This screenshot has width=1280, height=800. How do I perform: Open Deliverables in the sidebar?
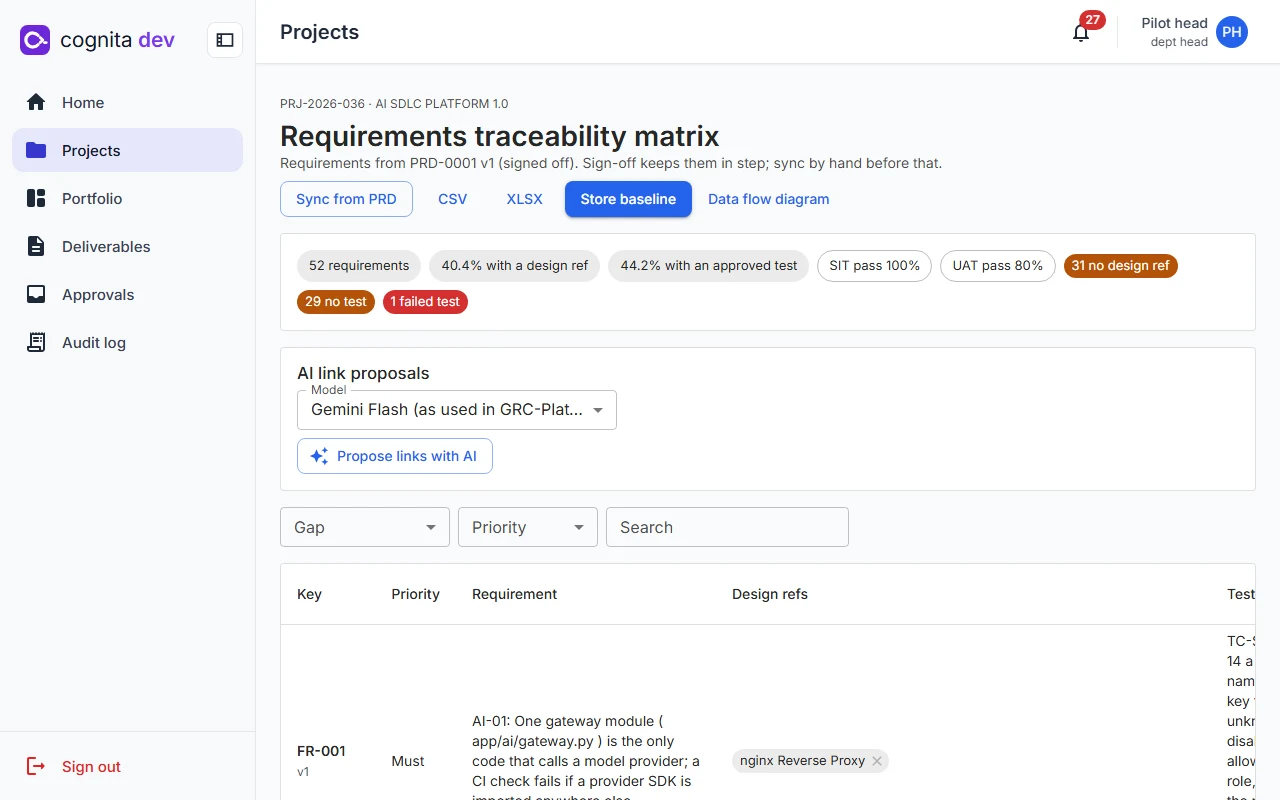(128, 246)
